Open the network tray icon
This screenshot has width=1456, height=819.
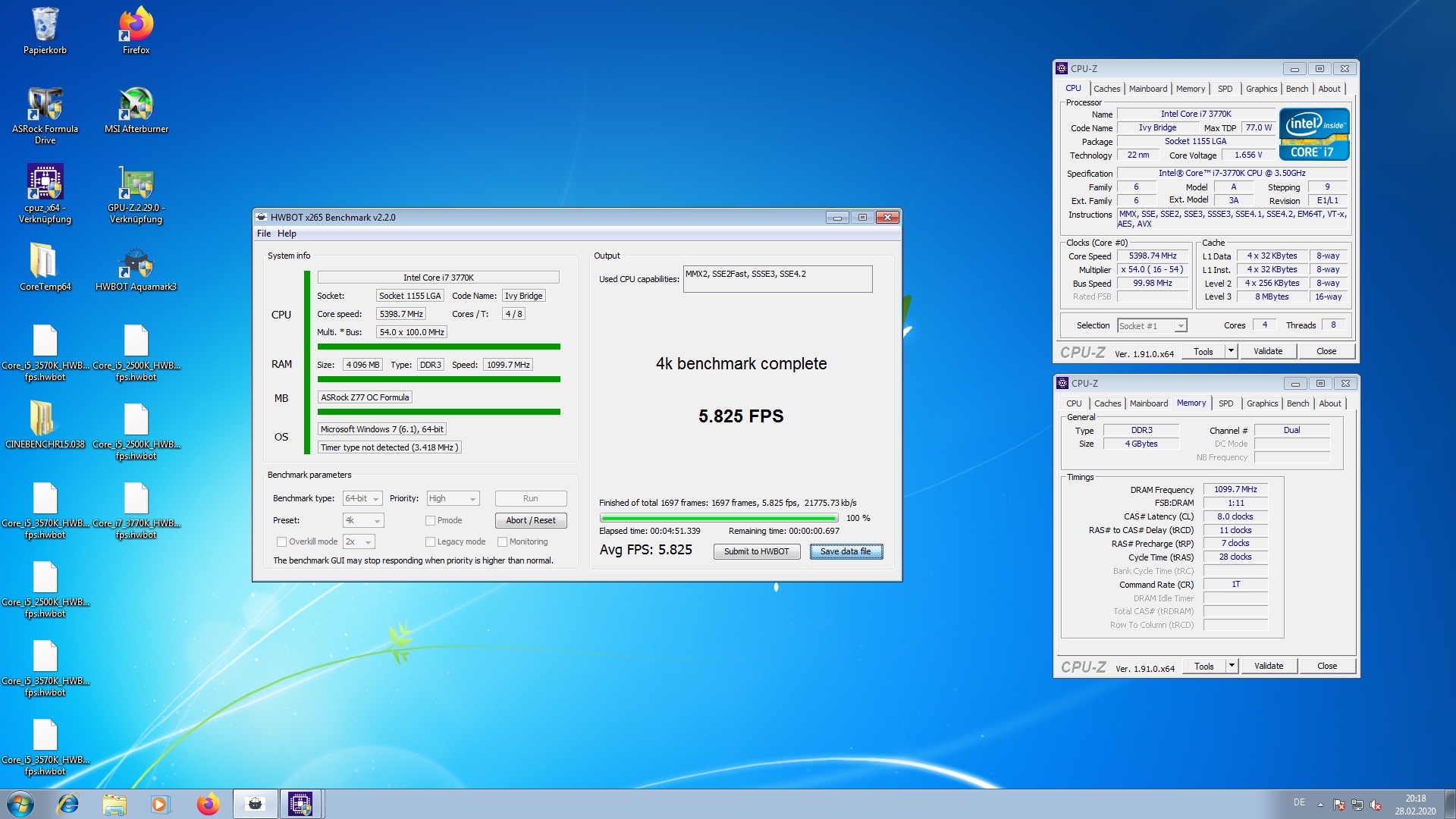(x=1357, y=805)
